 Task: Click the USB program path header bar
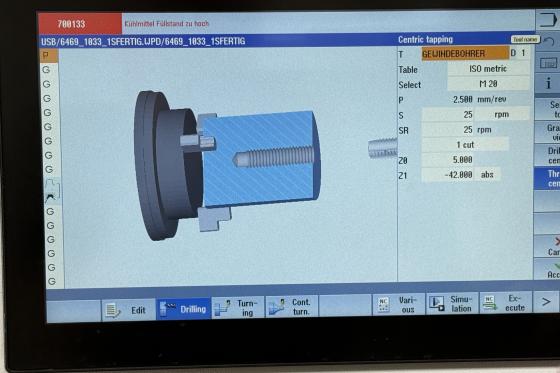pyautogui.click(x=217, y=41)
